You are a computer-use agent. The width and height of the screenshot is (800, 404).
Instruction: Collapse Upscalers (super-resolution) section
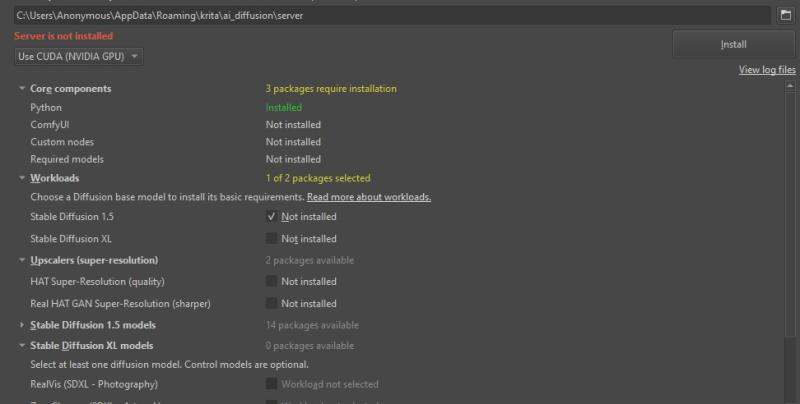(22, 260)
